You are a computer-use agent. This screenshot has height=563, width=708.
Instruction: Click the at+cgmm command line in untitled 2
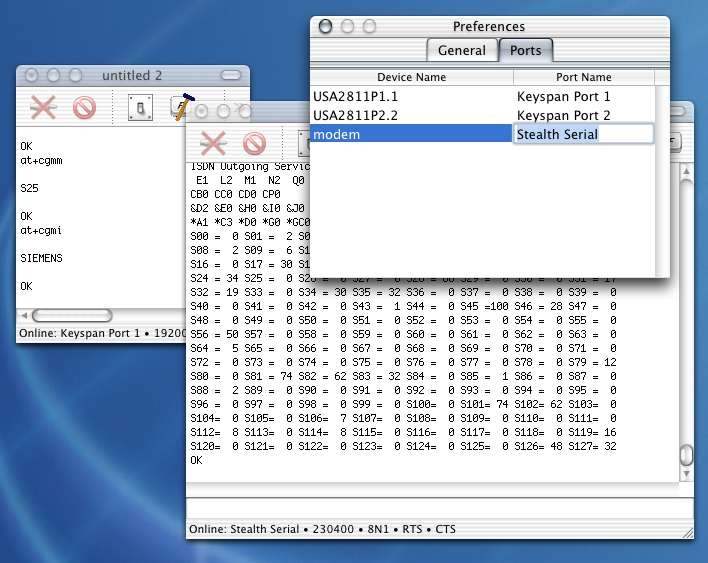tap(42, 160)
